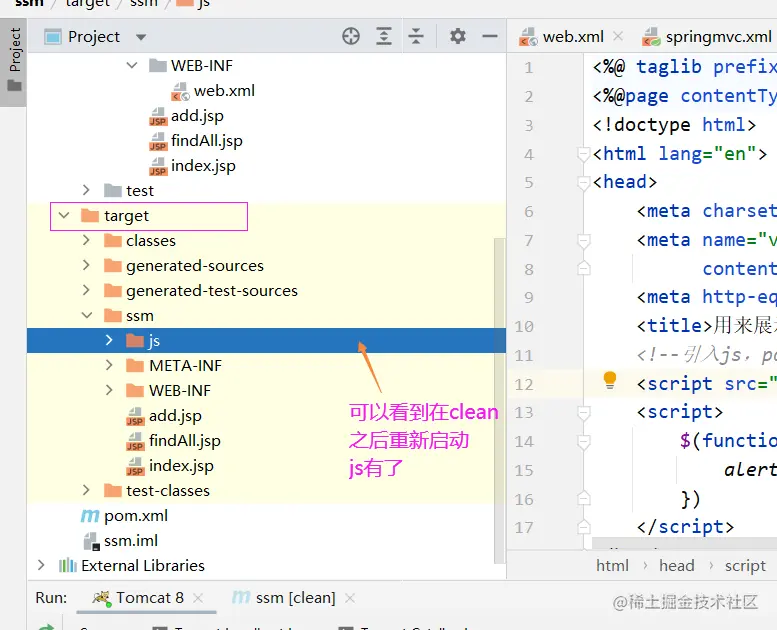Select index.jsp under target/ssm
Image resolution: width=777 pixels, height=630 pixels.
[x=181, y=465]
